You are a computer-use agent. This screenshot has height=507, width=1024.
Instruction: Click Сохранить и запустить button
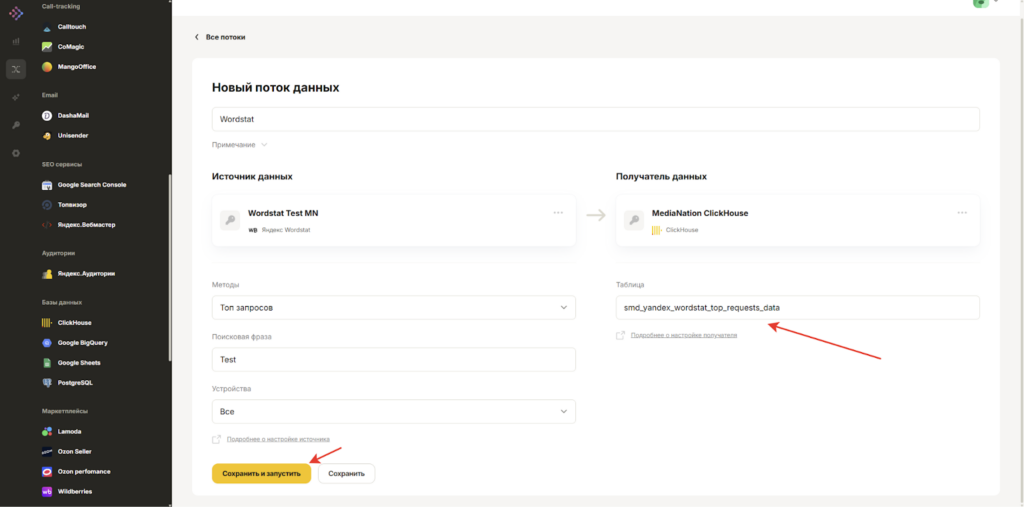261,474
